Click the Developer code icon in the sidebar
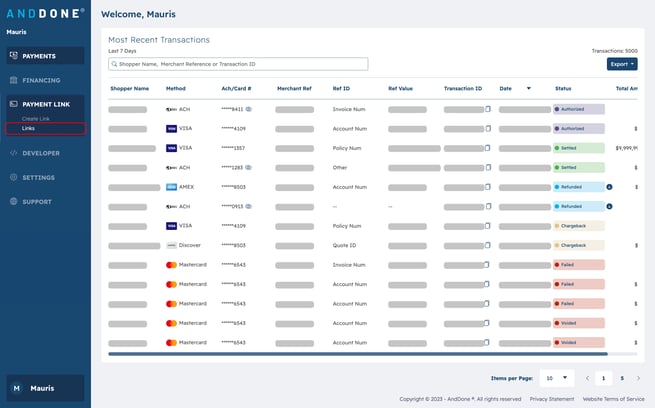This screenshot has height=408, width=655. 13,153
